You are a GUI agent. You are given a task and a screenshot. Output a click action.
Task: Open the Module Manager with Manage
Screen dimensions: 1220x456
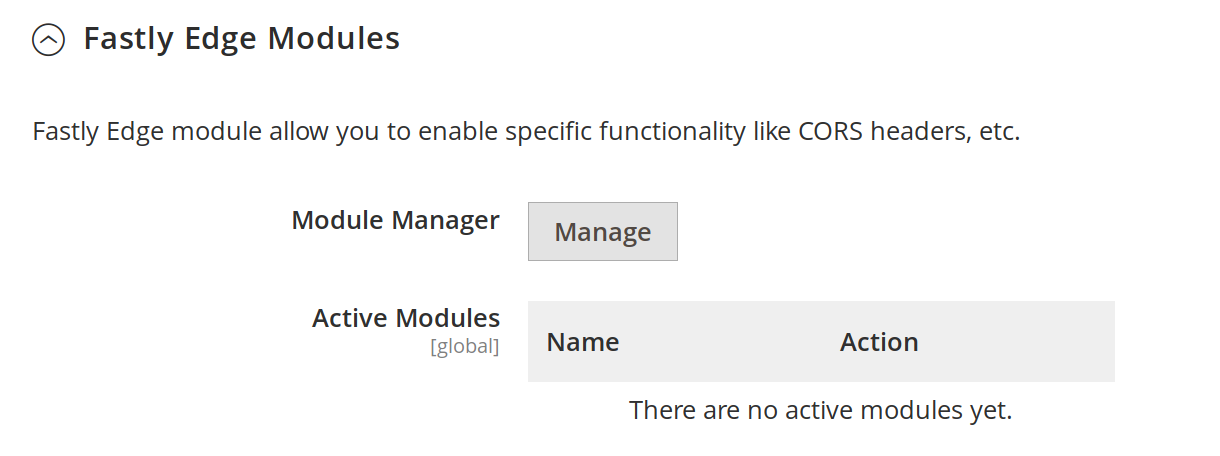(602, 232)
